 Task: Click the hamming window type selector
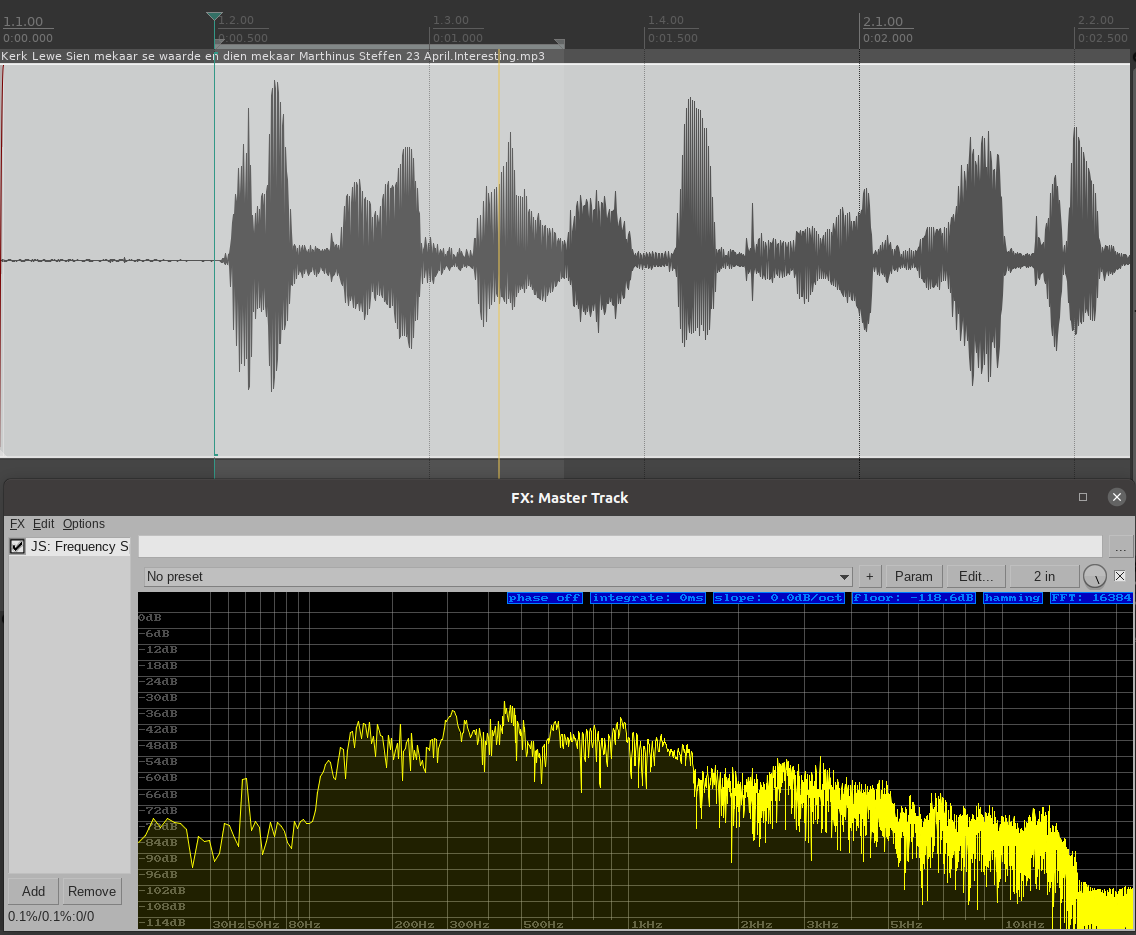(1013, 598)
